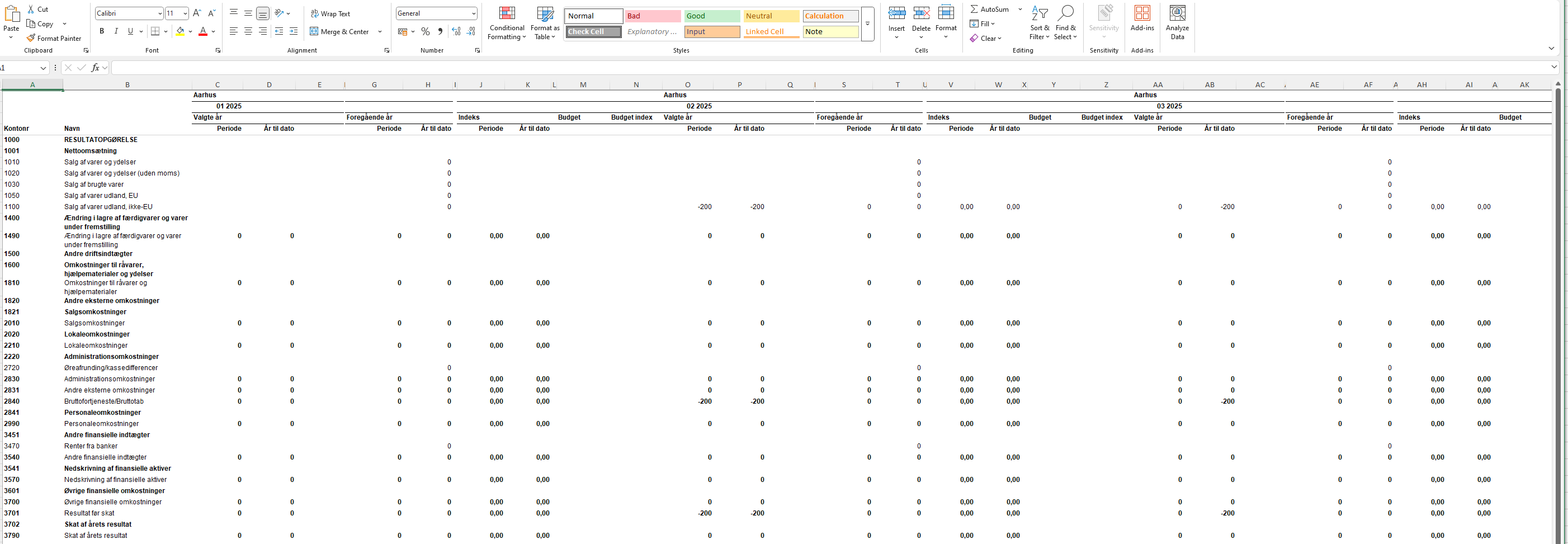1568x544 pixels.
Task: Increase the cell indent
Action: pyautogui.click(x=294, y=31)
